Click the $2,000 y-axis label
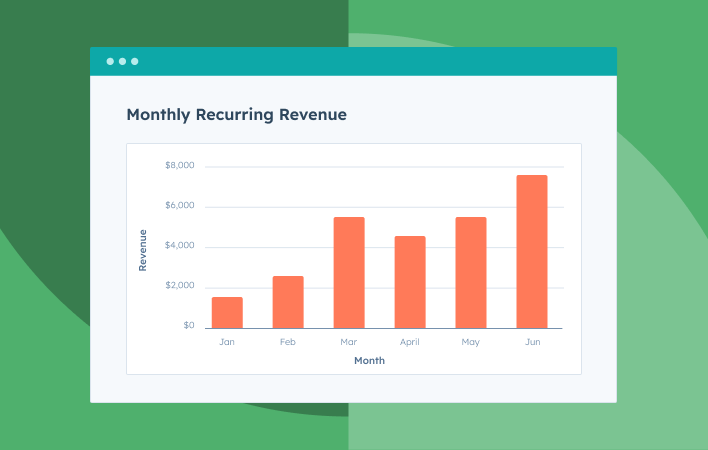The width and height of the screenshot is (708, 450). [180, 287]
